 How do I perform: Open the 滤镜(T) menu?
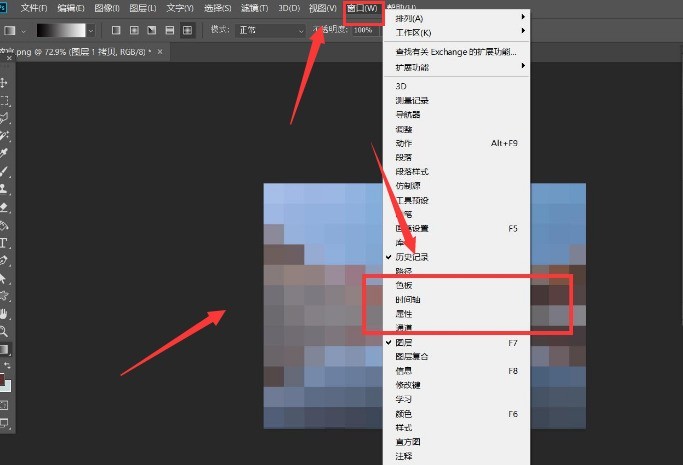coord(255,8)
